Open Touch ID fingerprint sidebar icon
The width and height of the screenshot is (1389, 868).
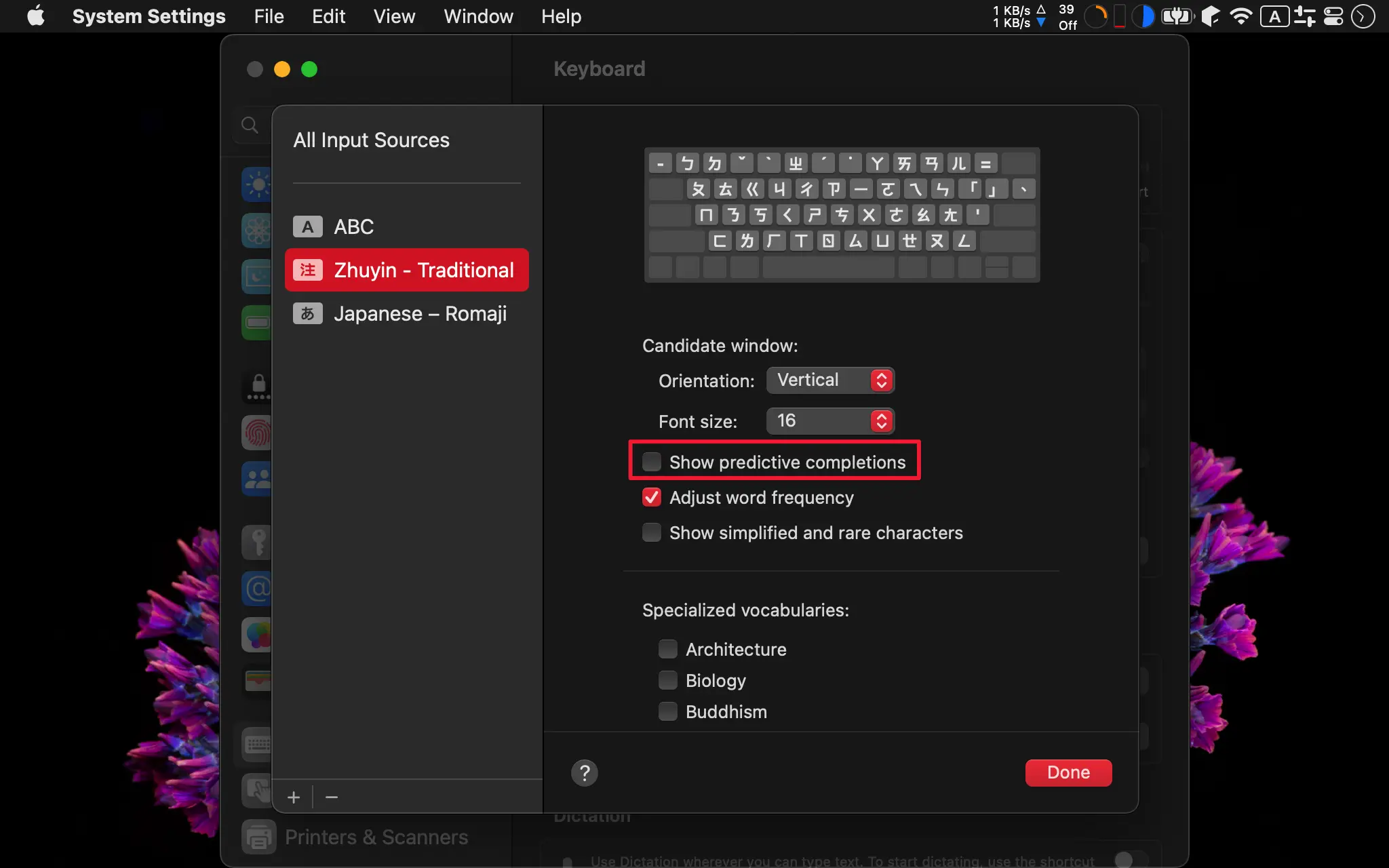coord(257,433)
